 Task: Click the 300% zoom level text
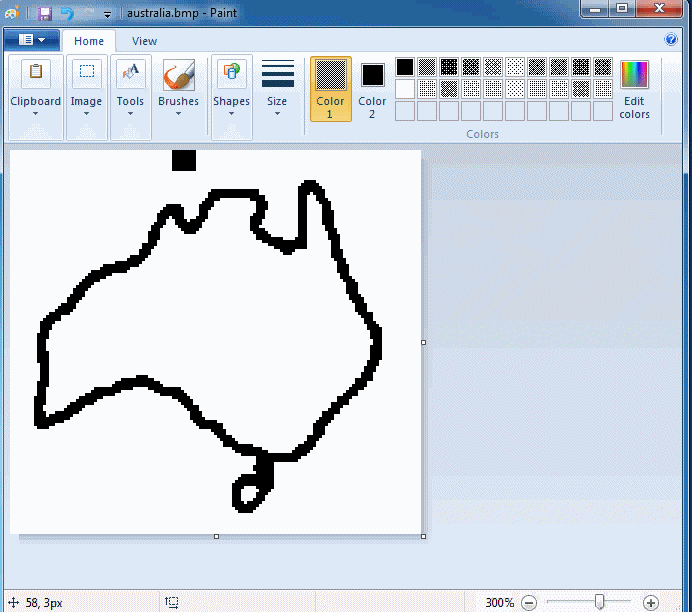tap(500, 602)
